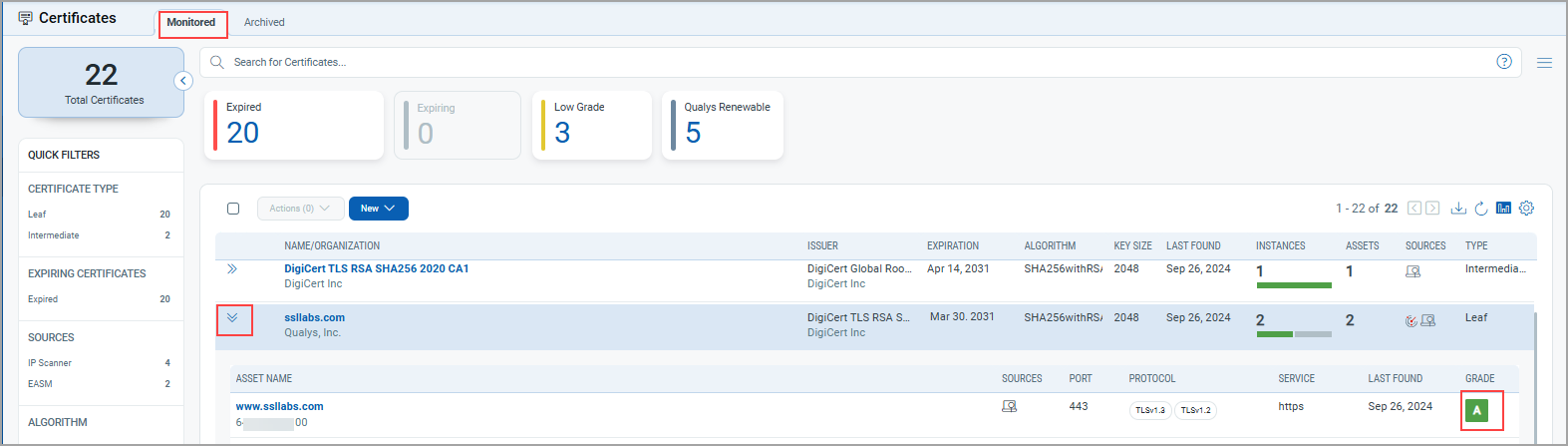Open table settings gear icon
Screen dimensions: 1568x446
click(x=1526, y=209)
